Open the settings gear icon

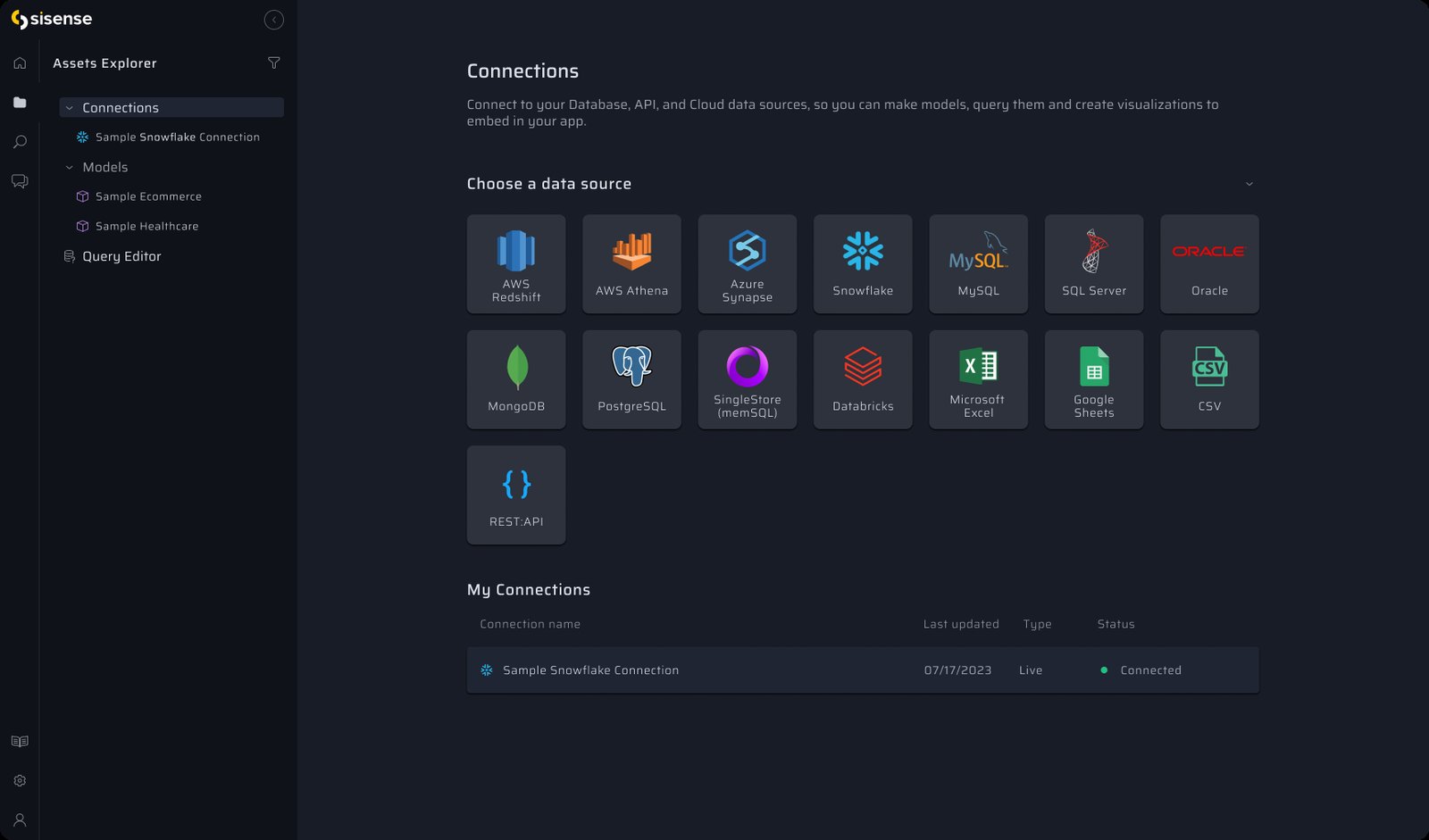(20, 781)
